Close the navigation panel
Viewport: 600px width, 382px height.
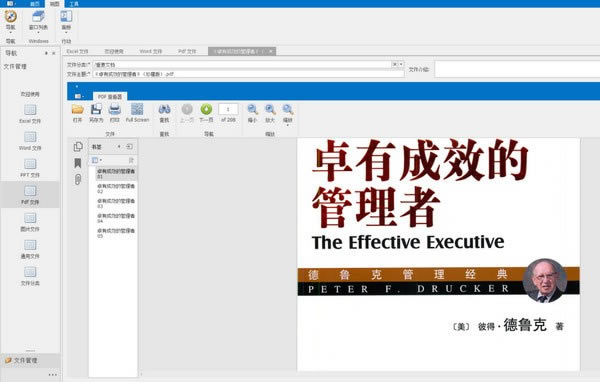tap(54, 53)
